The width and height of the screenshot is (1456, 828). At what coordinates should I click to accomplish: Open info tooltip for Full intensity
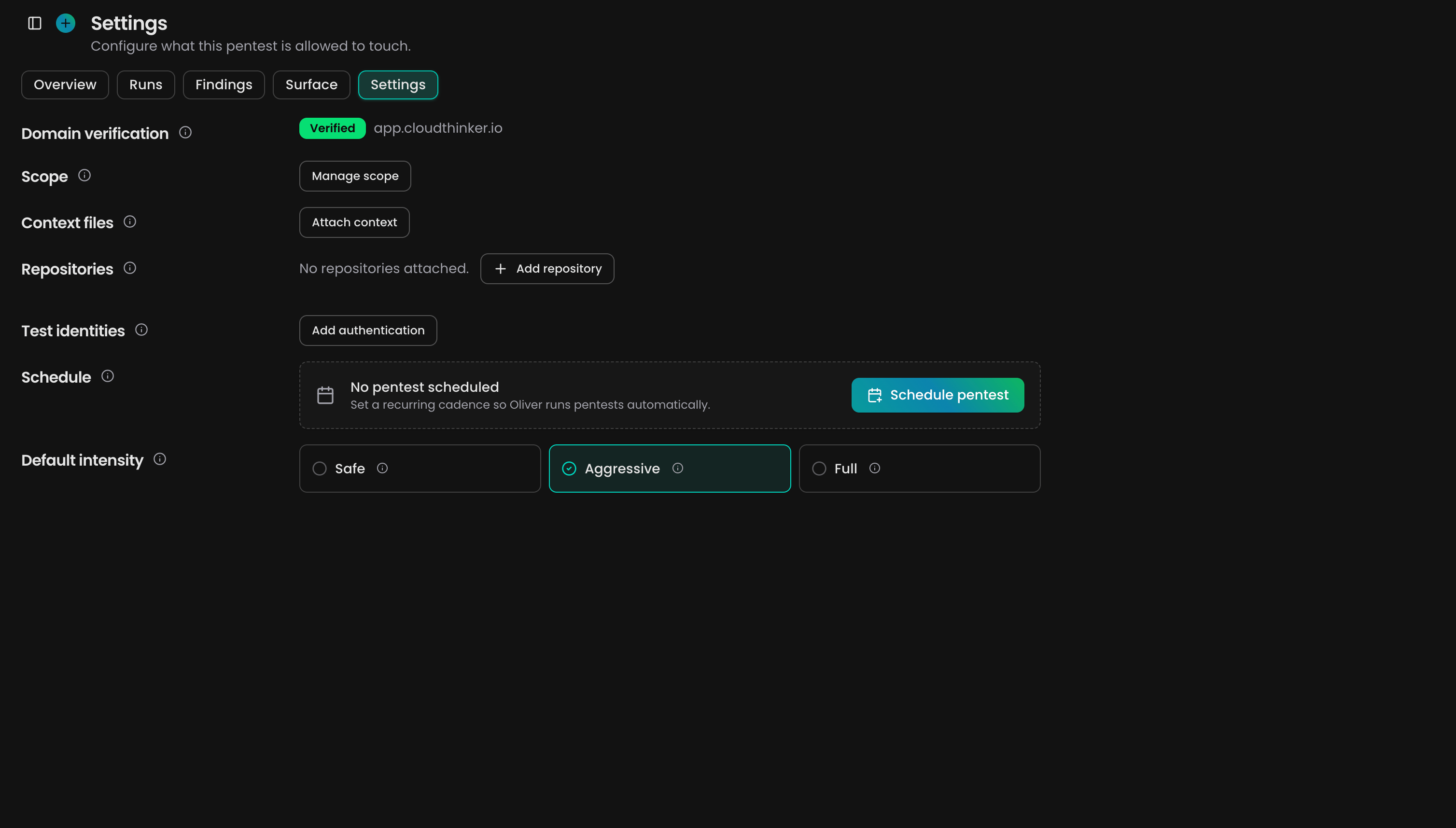[x=875, y=468]
